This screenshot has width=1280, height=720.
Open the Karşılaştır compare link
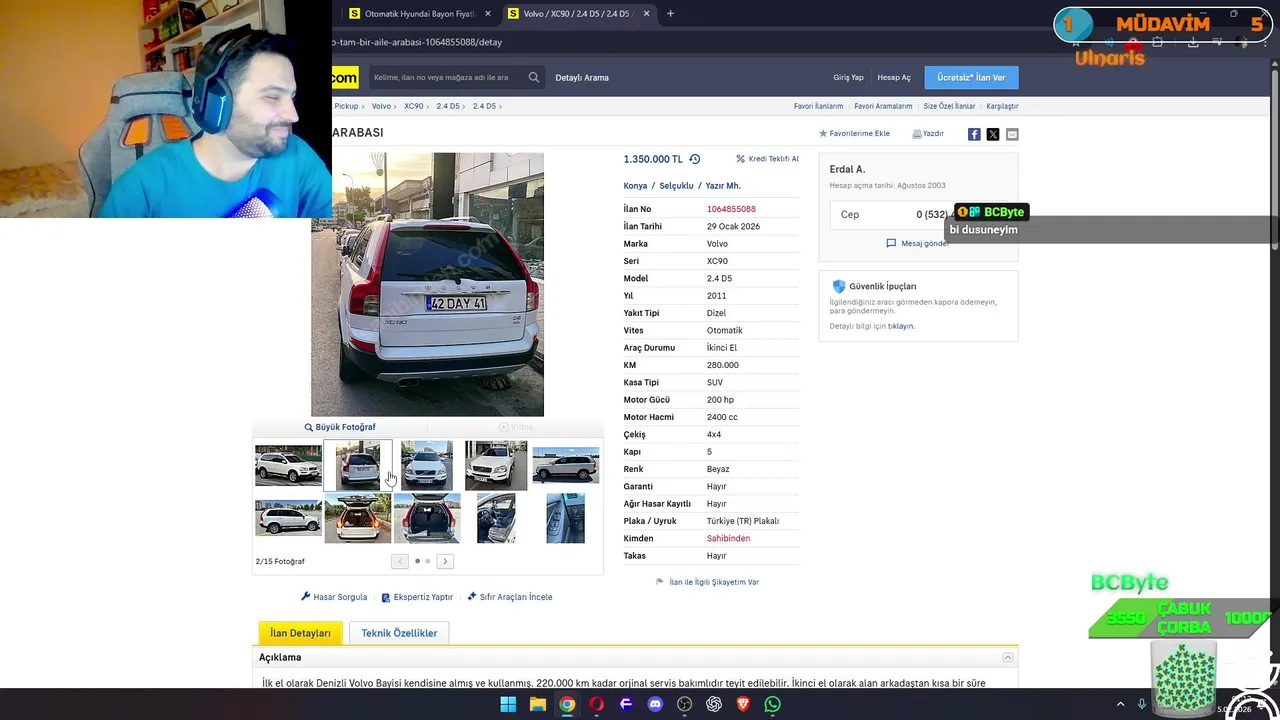(1002, 106)
